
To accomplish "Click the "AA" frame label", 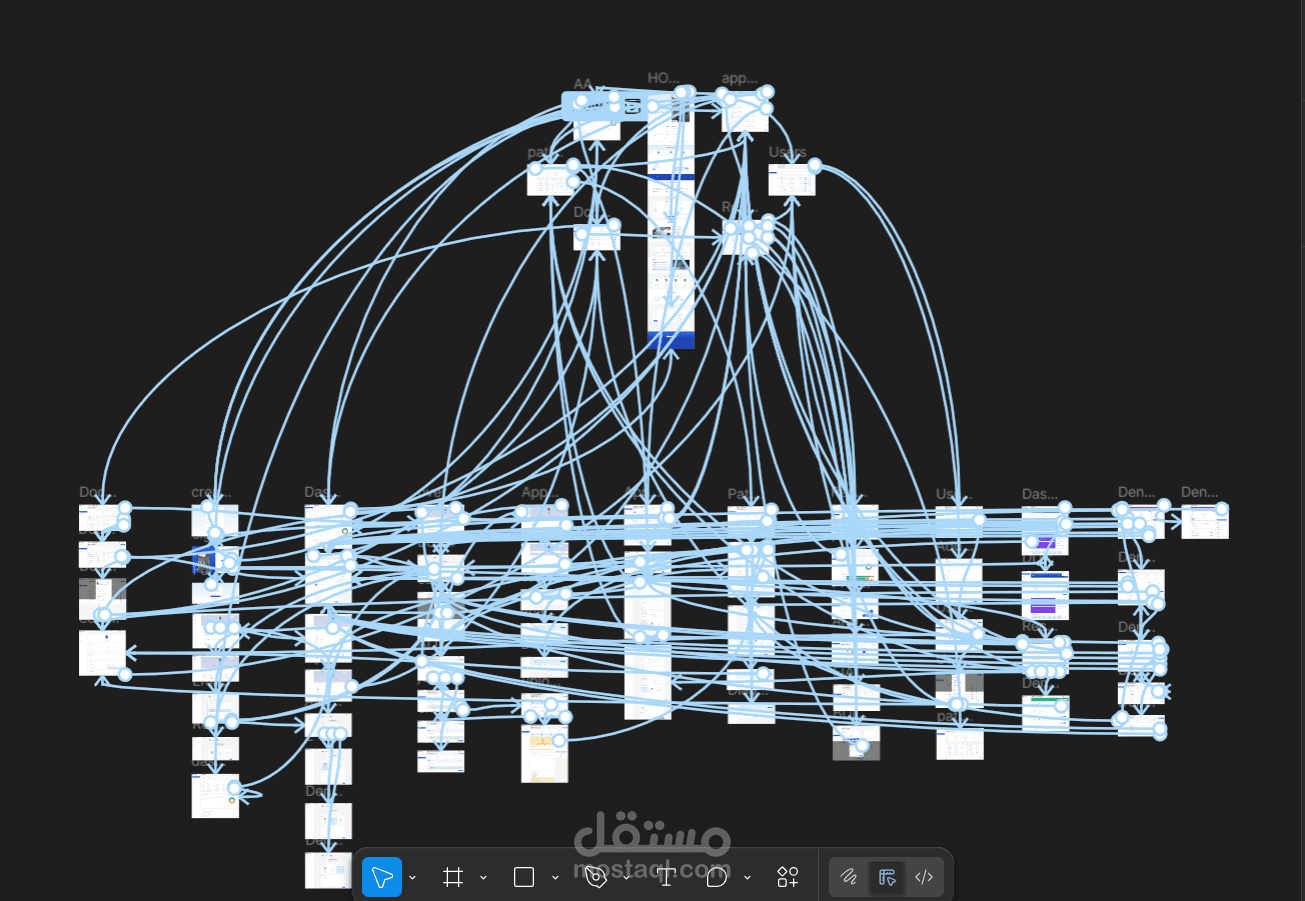I will tap(584, 84).
